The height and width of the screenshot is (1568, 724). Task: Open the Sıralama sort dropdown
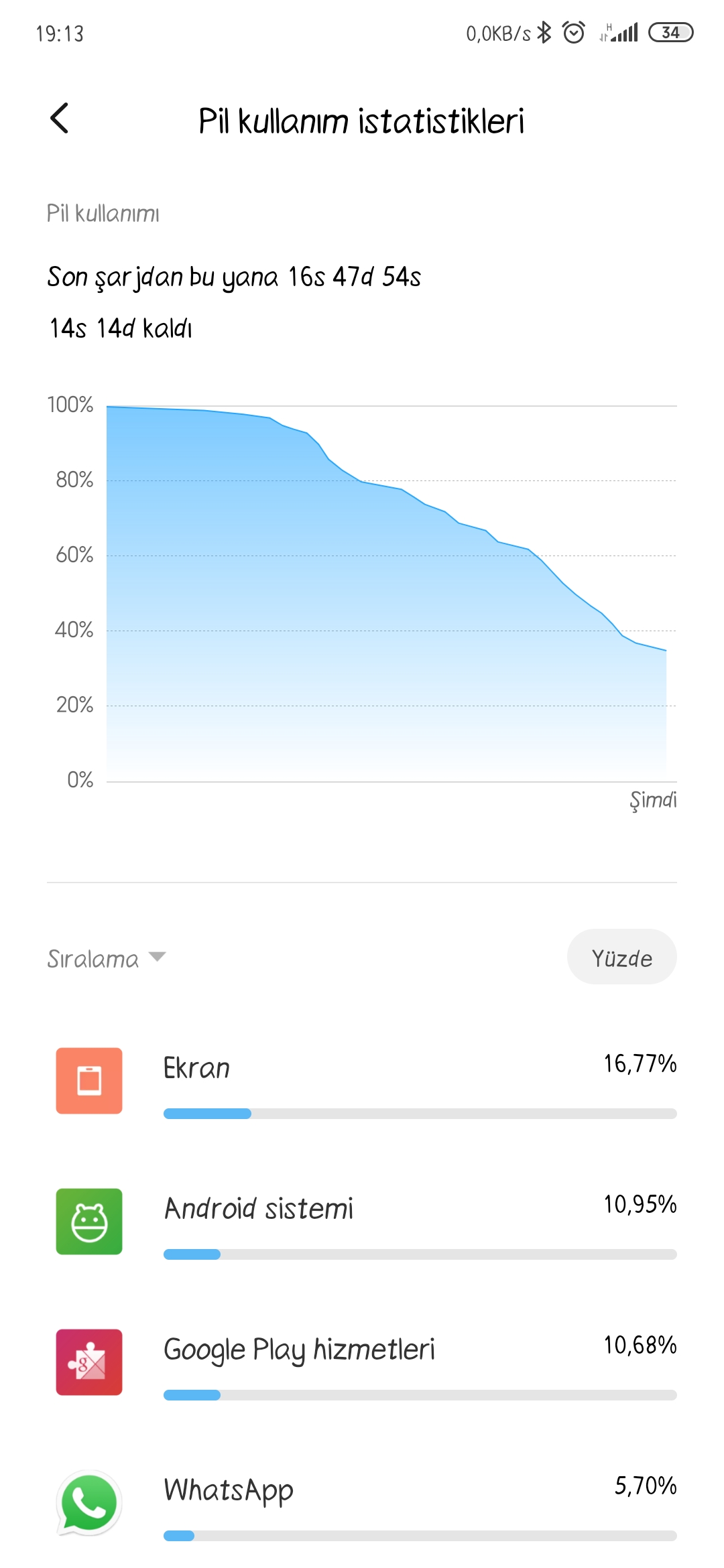coord(106,959)
